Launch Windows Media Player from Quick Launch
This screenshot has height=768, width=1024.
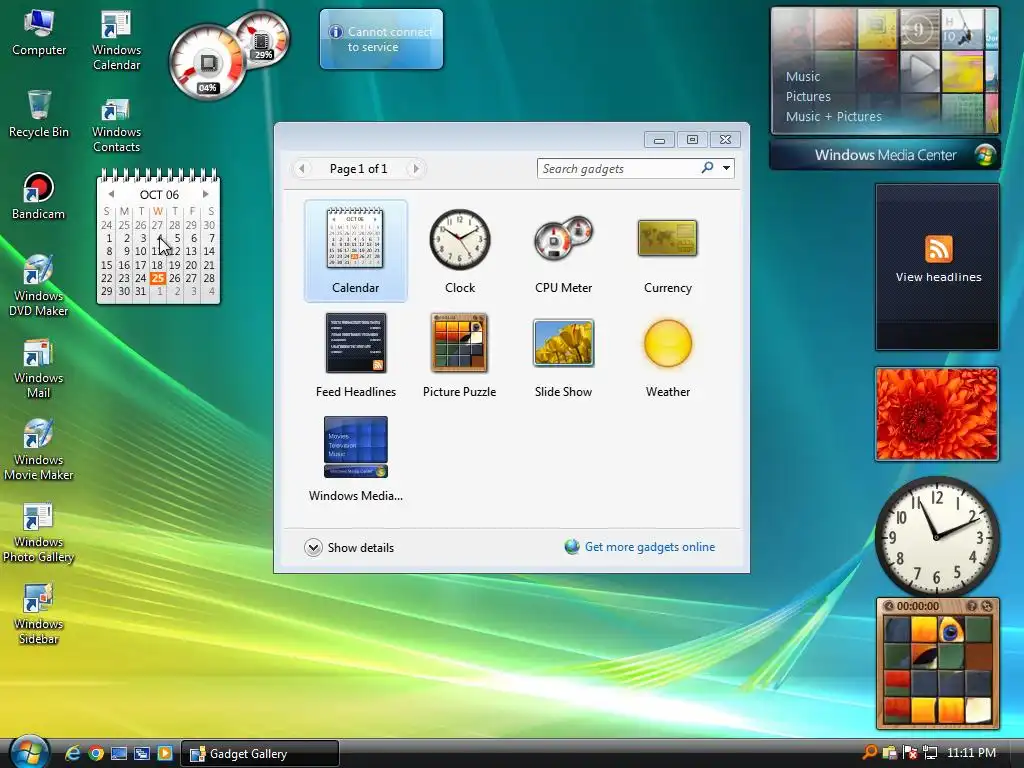coord(165,754)
